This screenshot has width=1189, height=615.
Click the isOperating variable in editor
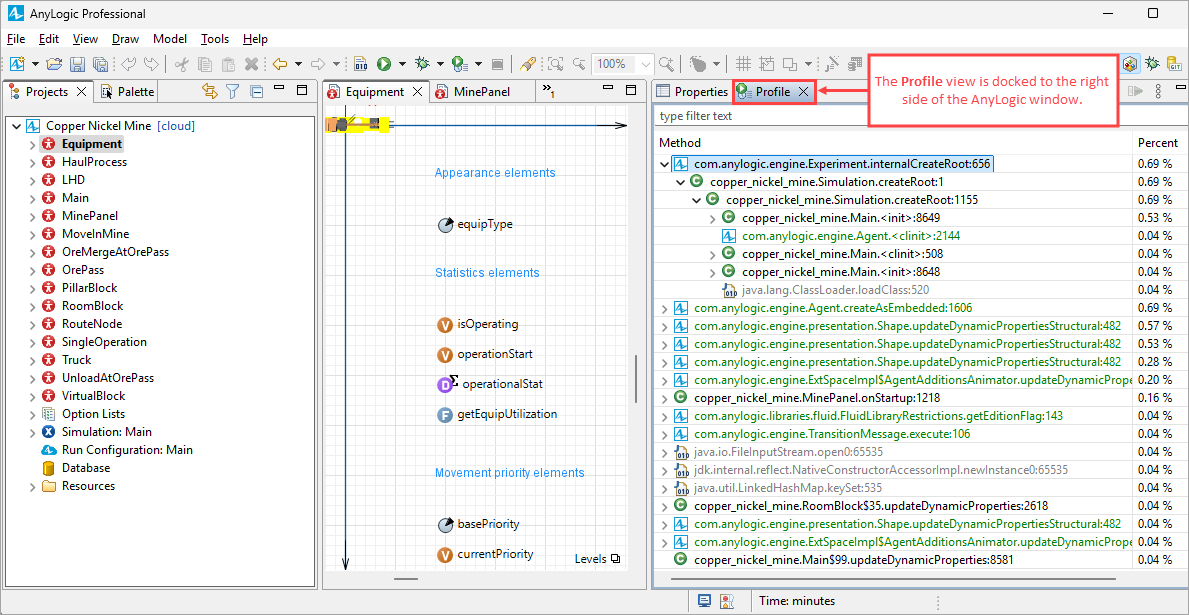pos(478,325)
